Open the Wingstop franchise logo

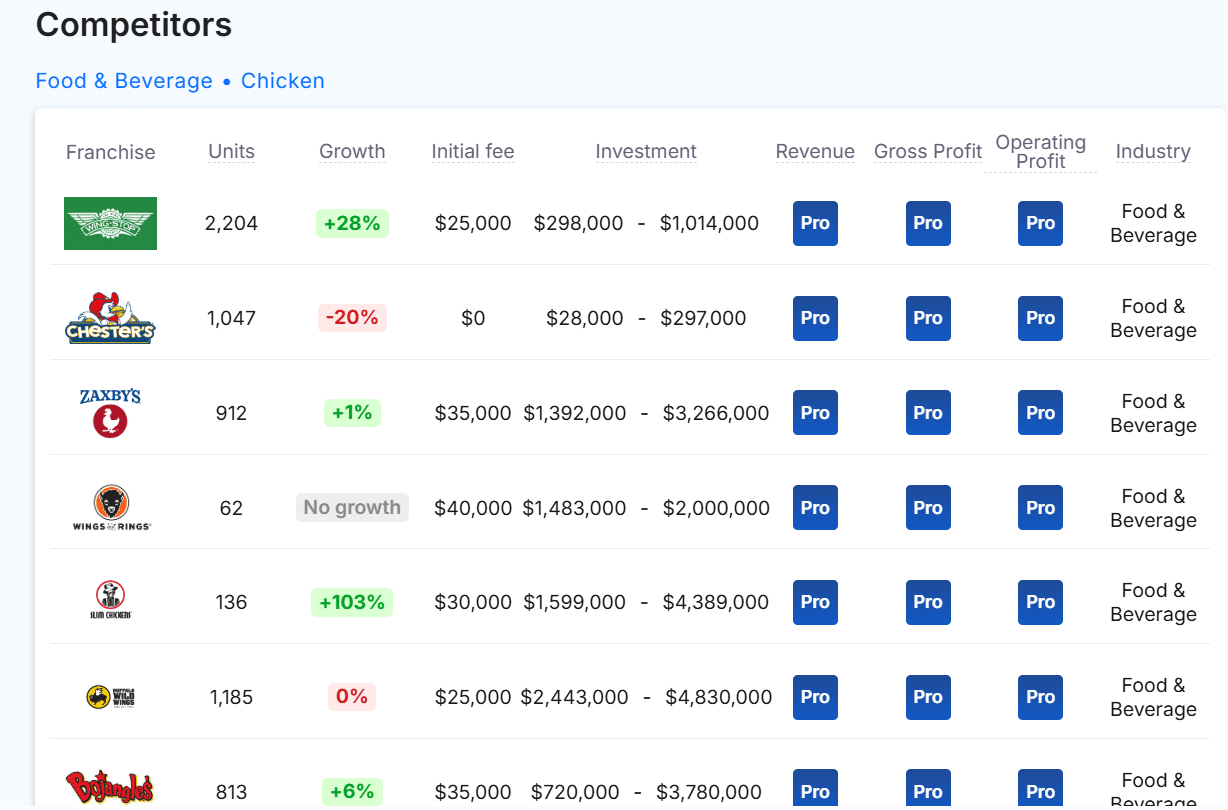[110, 223]
